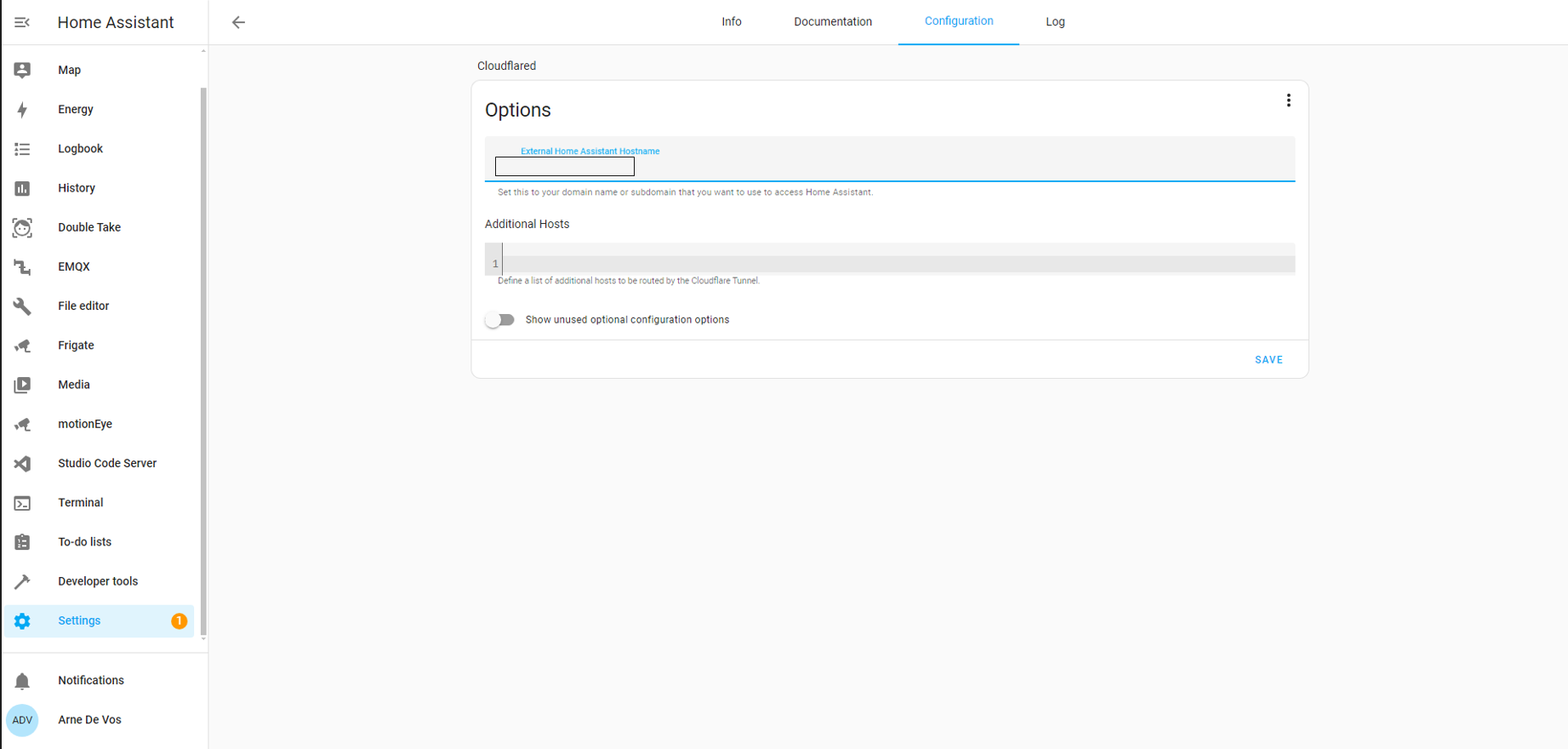The image size is (1568, 749).
Task: Open File editor sidebar entry
Action: click(99, 306)
